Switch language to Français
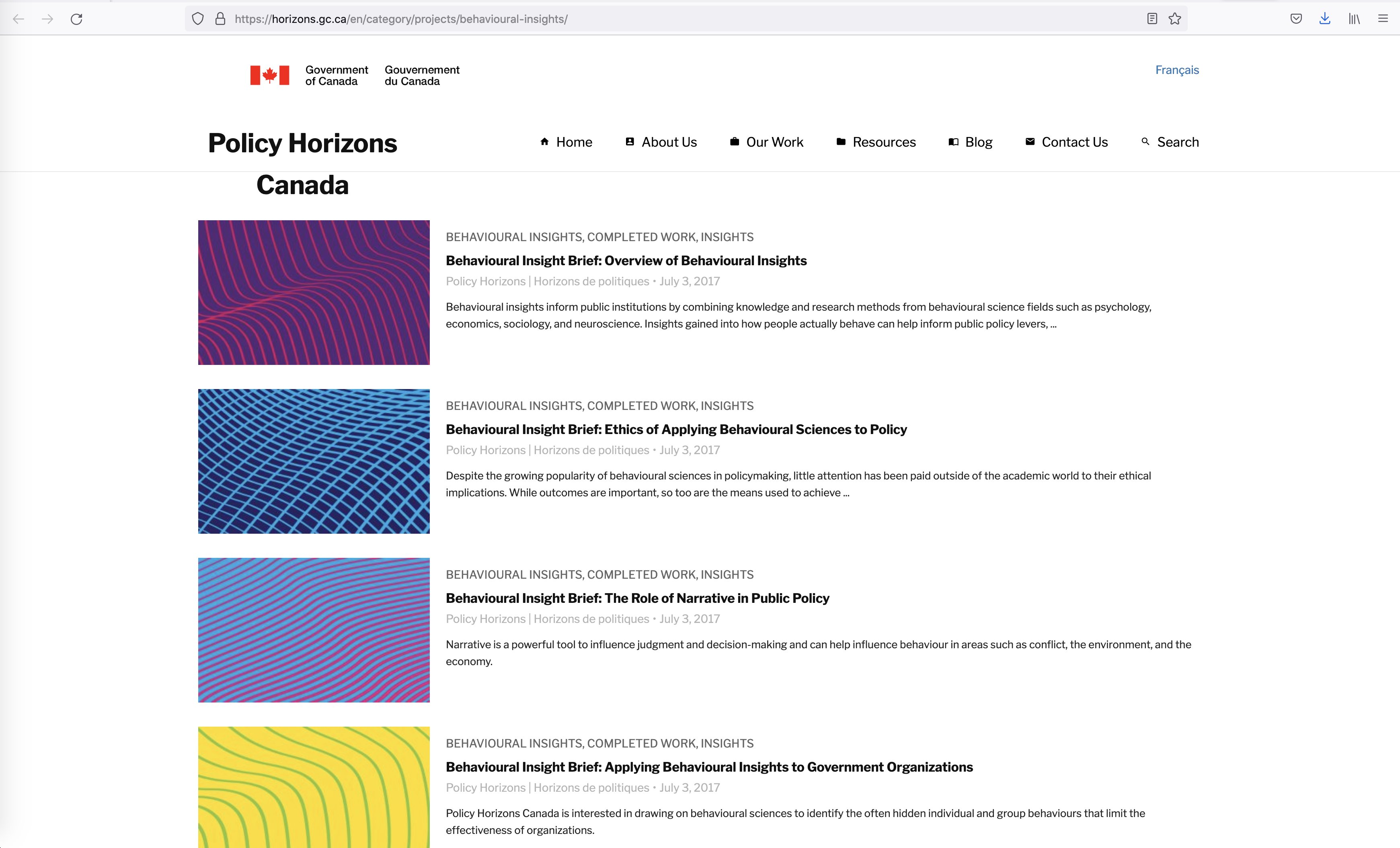Viewport: 1400px width, 848px height. [1177, 70]
